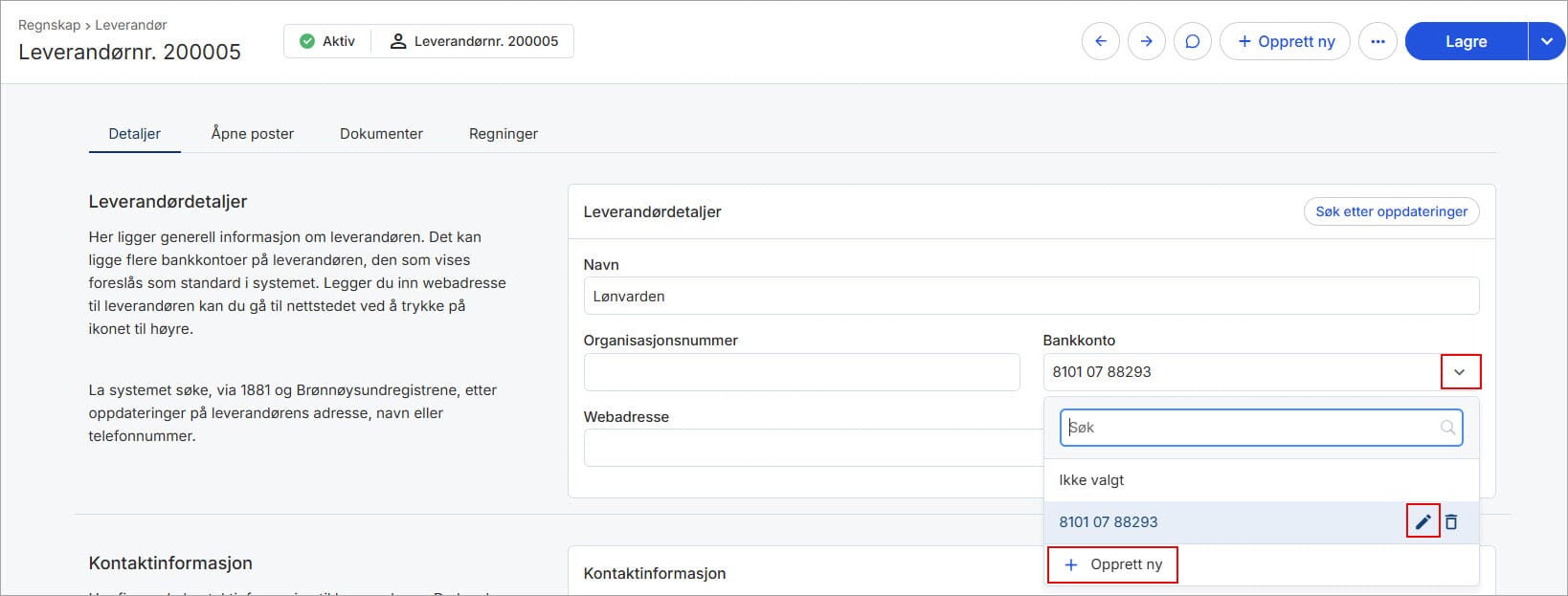The width and height of the screenshot is (1568, 596).
Task: Click the person icon beside Leverandørnr. 200005
Action: [x=397, y=41]
